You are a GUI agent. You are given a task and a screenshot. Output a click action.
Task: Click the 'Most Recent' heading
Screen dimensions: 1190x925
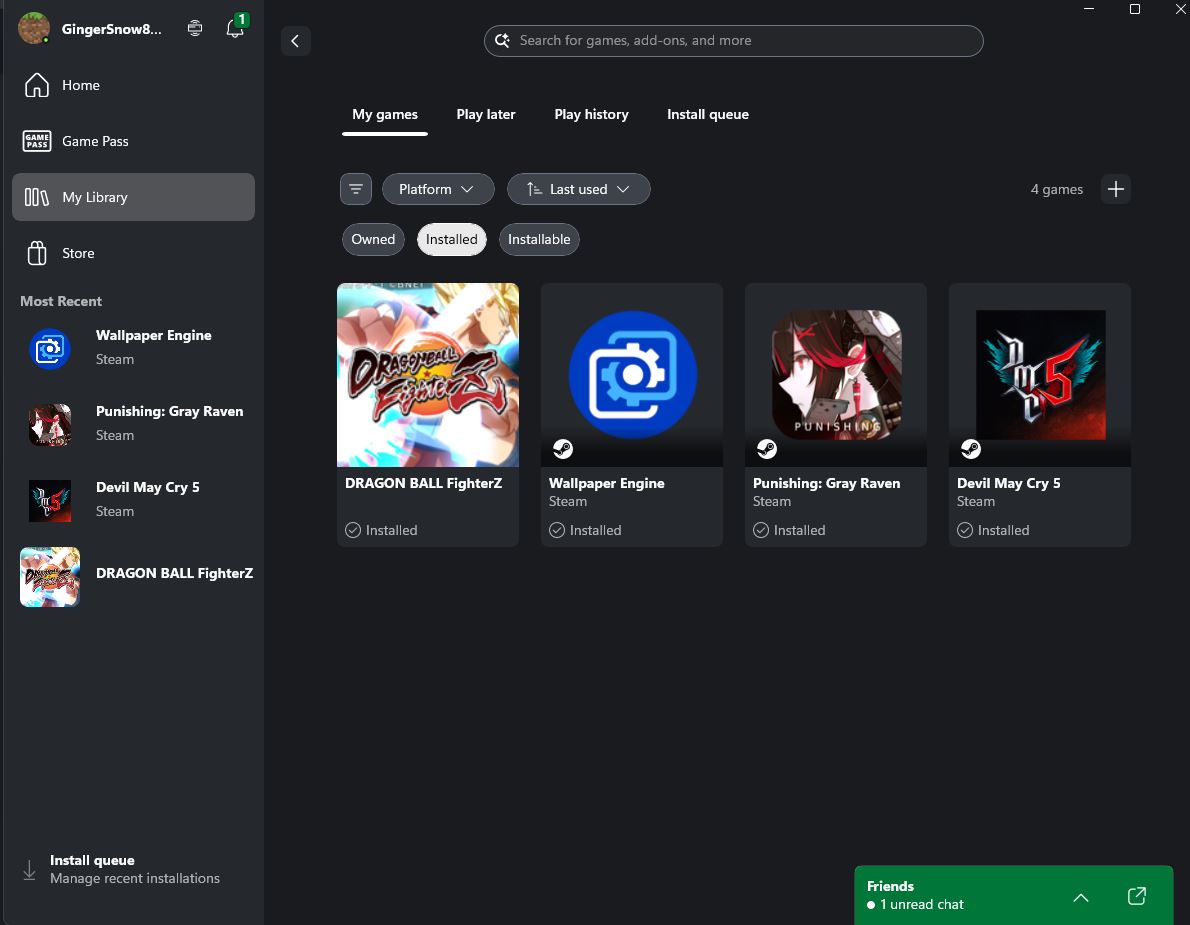point(61,301)
